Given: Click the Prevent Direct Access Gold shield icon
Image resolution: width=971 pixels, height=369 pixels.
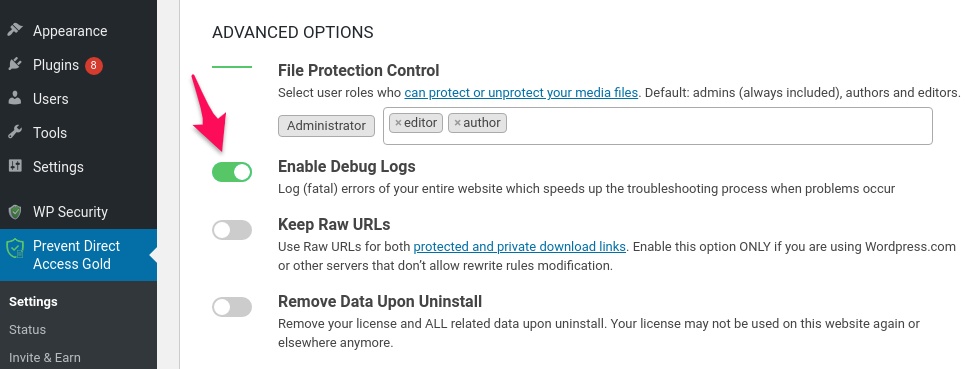Looking at the screenshot, I should click(x=15, y=249).
